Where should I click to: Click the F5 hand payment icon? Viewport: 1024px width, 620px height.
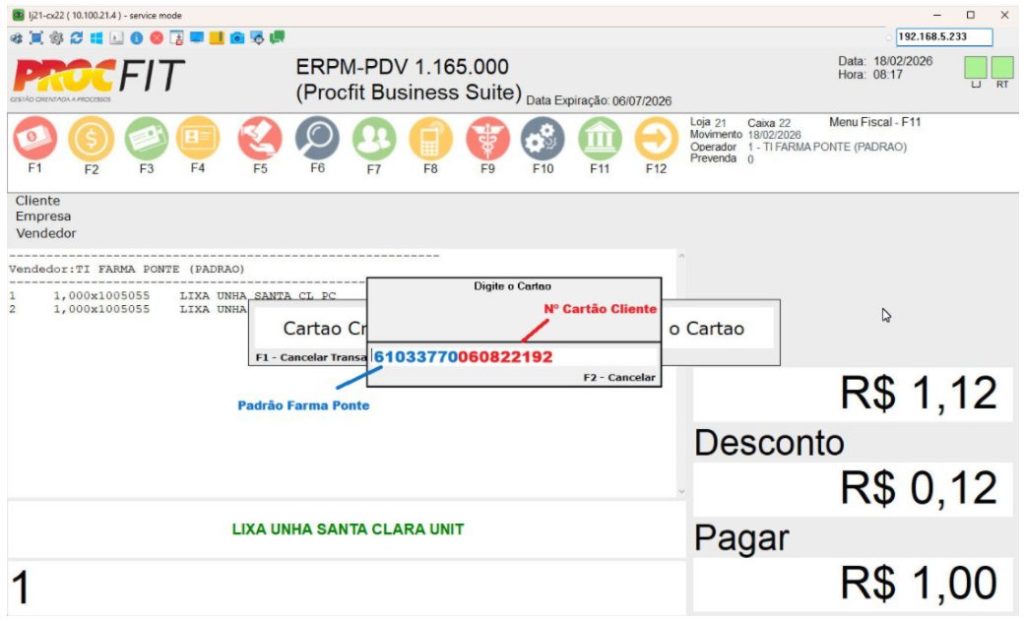pyautogui.click(x=260, y=139)
